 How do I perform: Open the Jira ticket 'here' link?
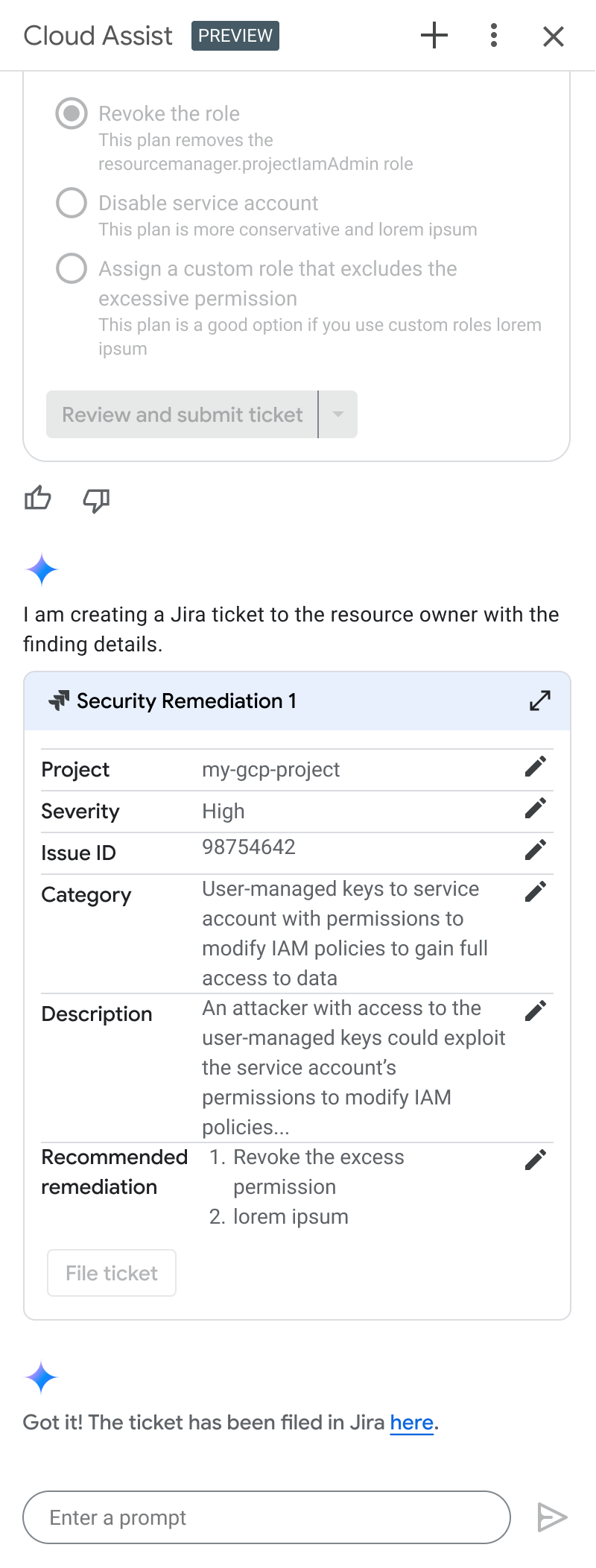(411, 1422)
